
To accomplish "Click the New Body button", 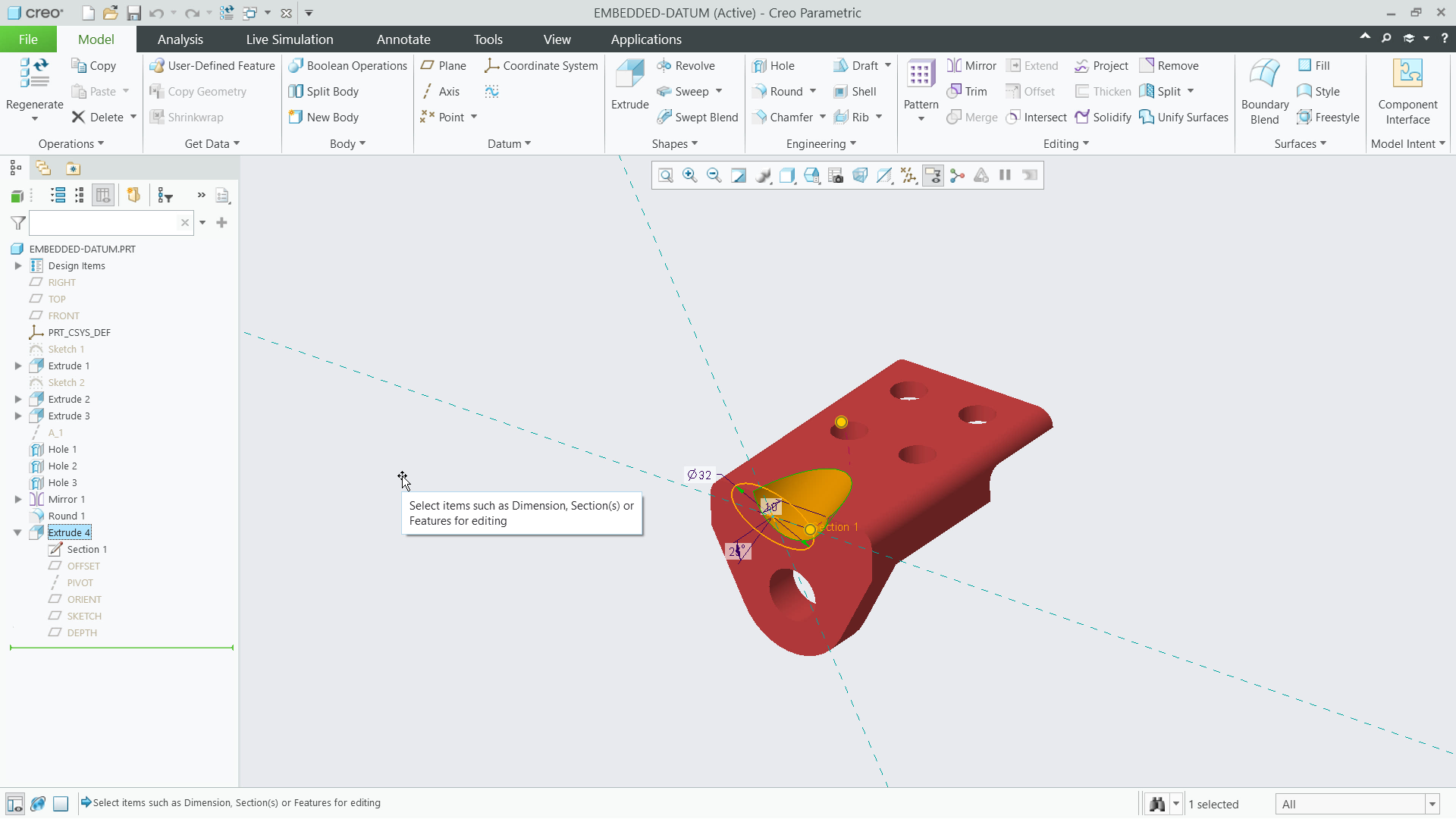I will coord(324,118).
